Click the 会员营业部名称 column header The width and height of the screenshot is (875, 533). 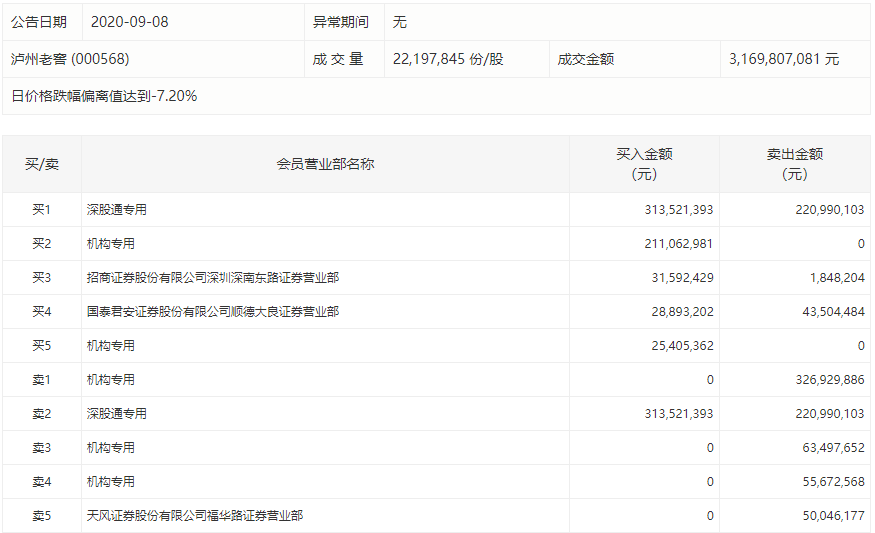coord(325,164)
